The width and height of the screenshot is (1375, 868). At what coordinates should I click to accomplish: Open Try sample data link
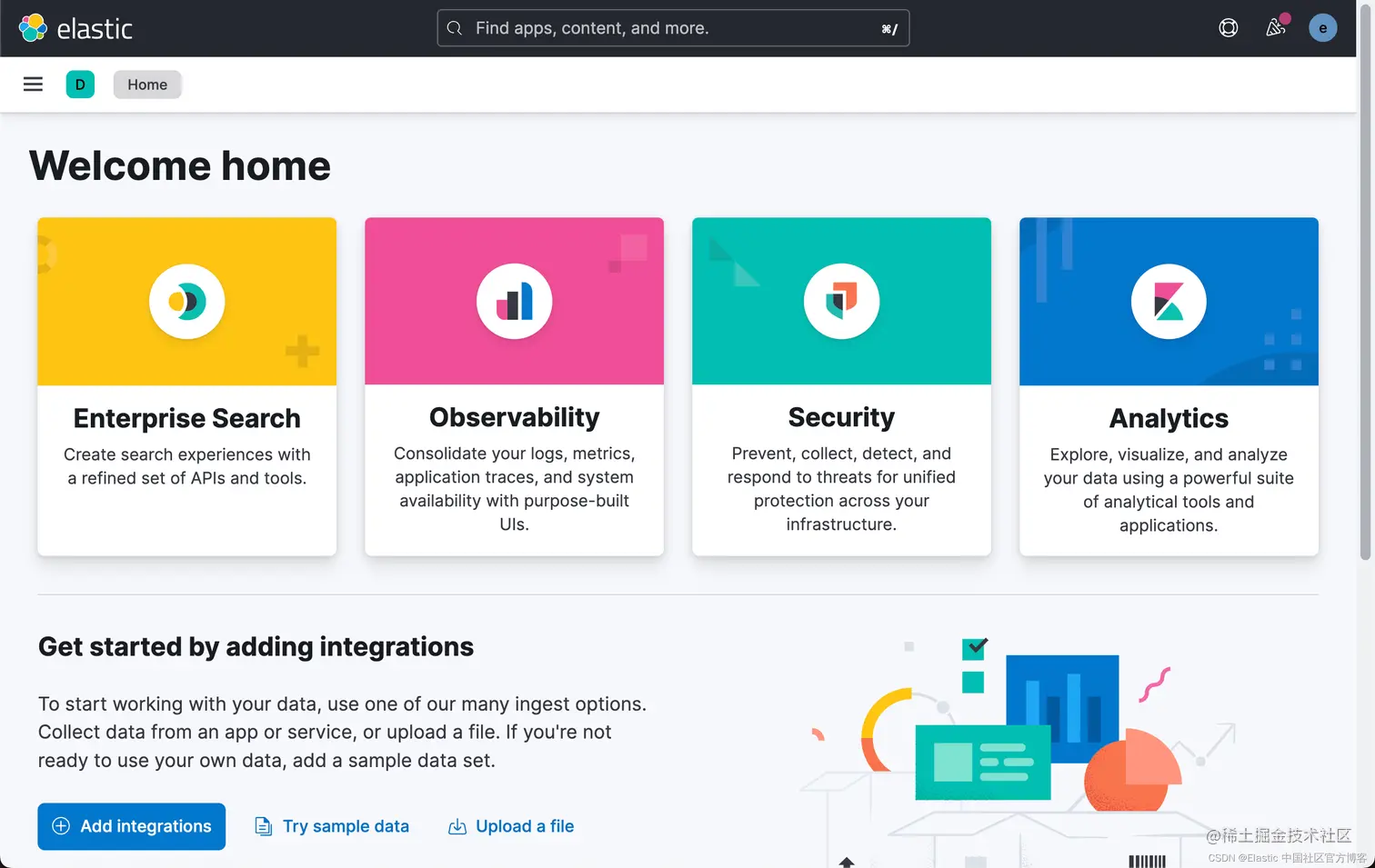pyautogui.click(x=346, y=826)
